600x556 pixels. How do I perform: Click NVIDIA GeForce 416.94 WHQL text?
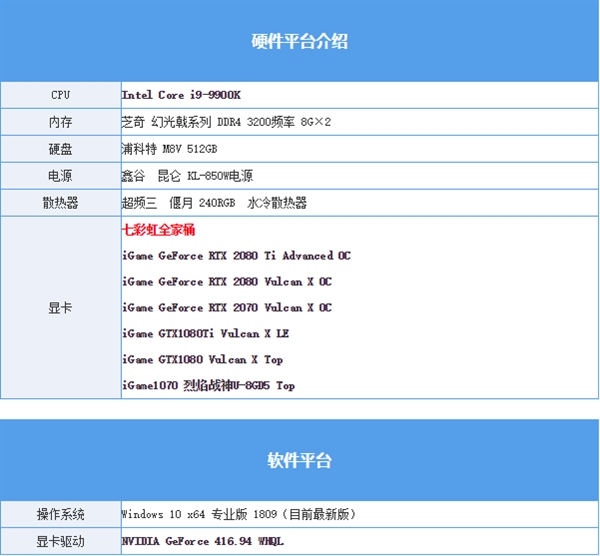[203, 541]
